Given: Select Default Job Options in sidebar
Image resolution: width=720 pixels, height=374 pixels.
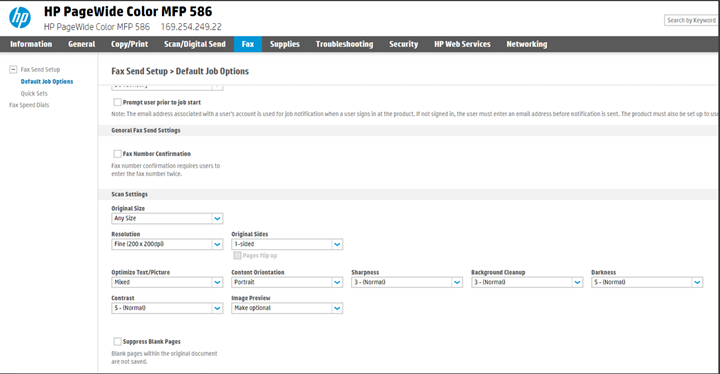Looking at the screenshot, I should pyautogui.click(x=47, y=81).
